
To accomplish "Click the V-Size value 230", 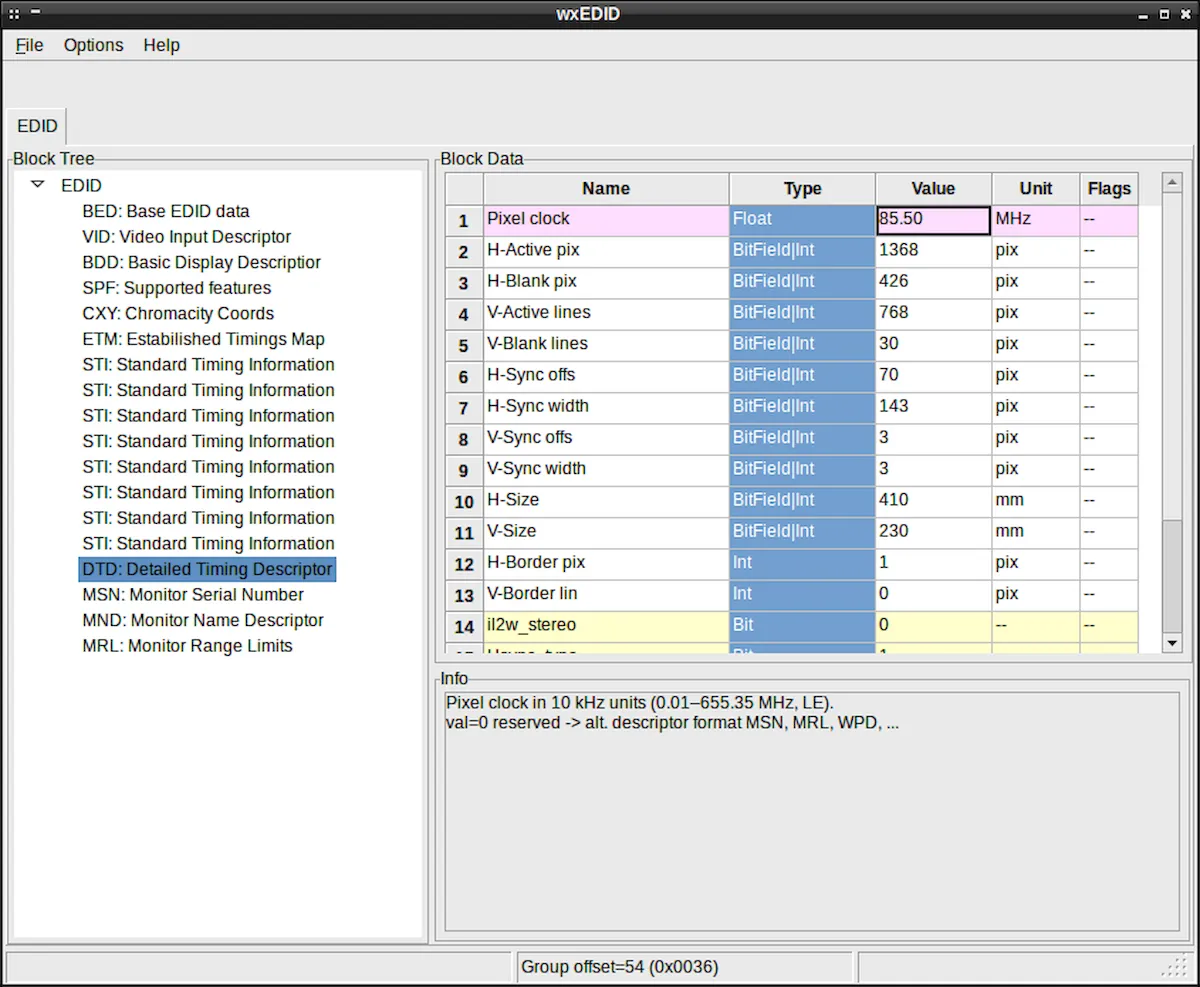I will tap(933, 531).
